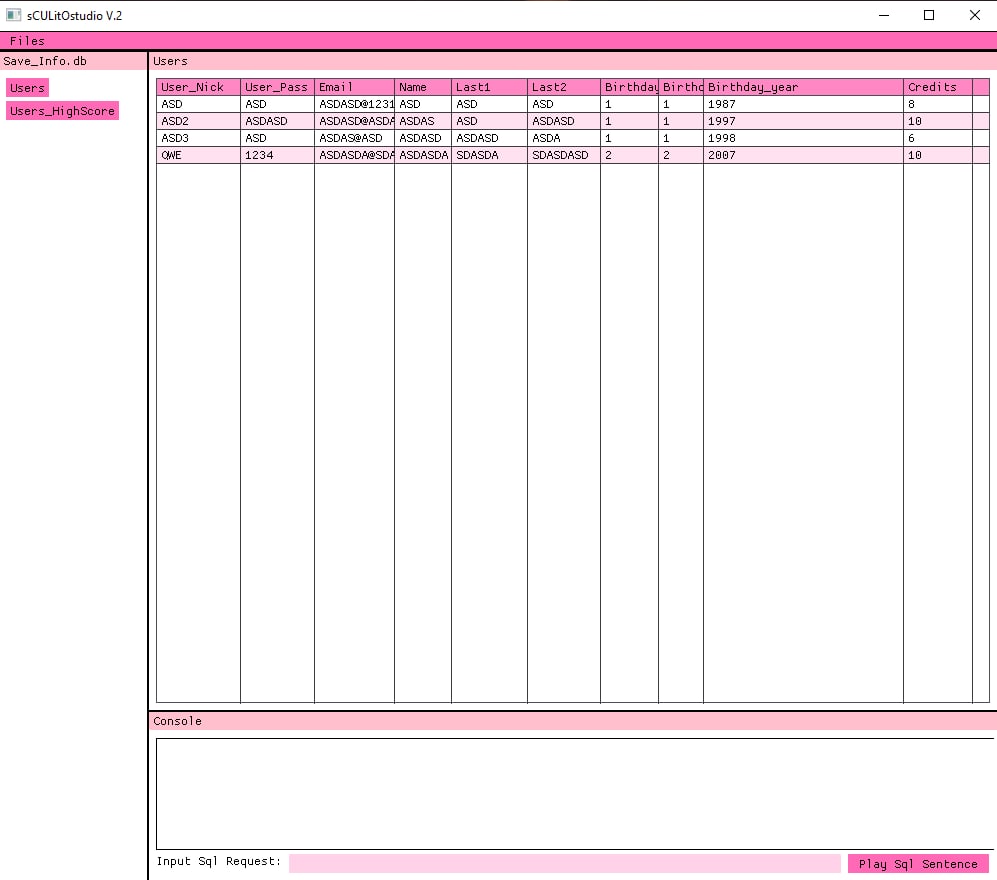Select the 1998 birthday year cell
This screenshot has width=997, height=880.
[x=803, y=138]
